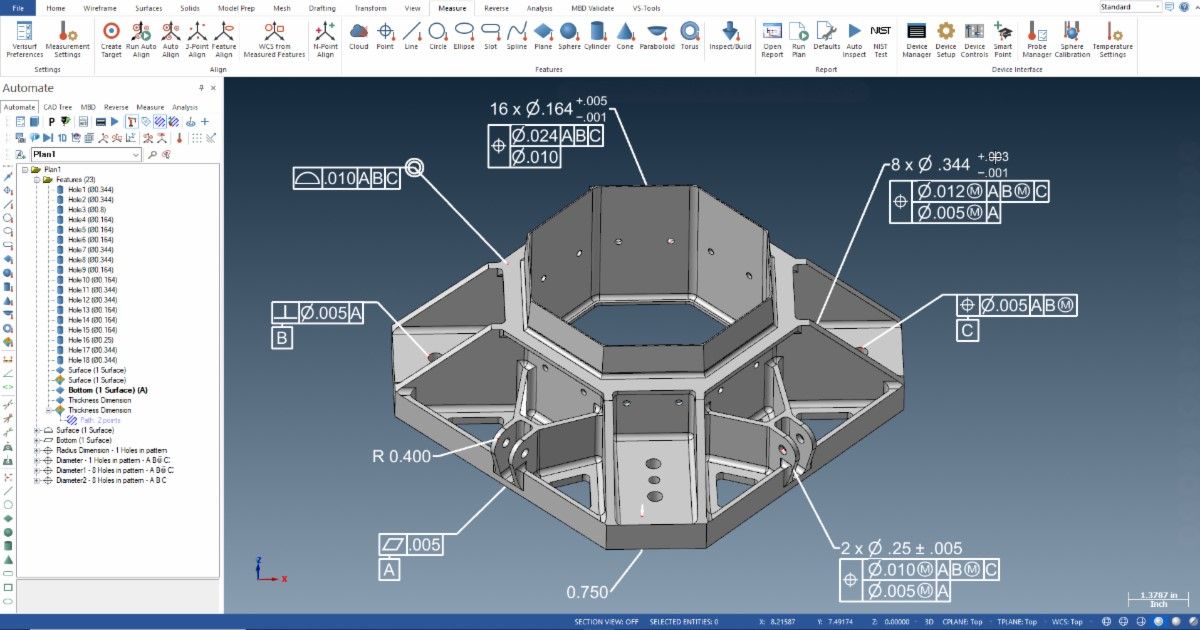The height and width of the screenshot is (630, 1200).
Task: Toggle SECTION VIEW in status bar
Action: (604, 622)
